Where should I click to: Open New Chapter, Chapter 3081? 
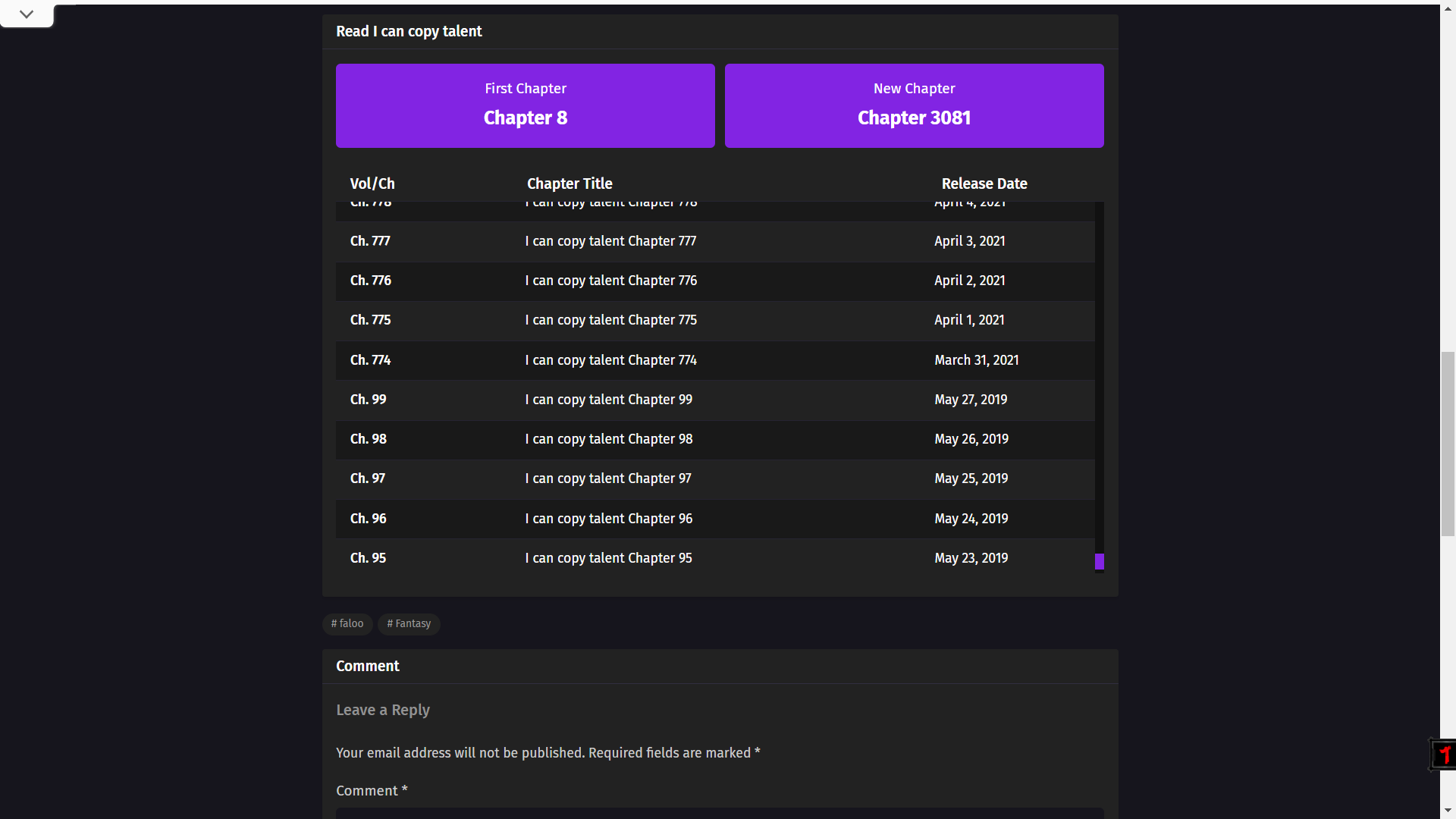(x=914, y=105)
